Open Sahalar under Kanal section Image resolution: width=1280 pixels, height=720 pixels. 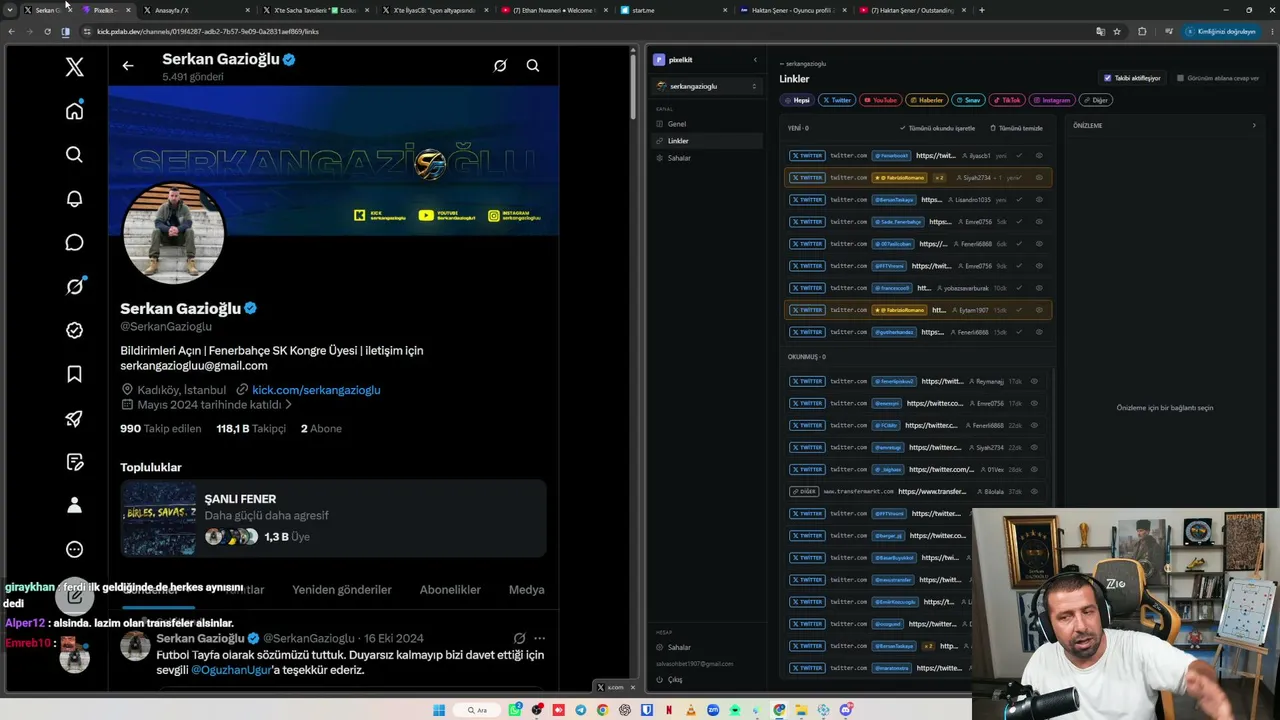click(707, 158)
